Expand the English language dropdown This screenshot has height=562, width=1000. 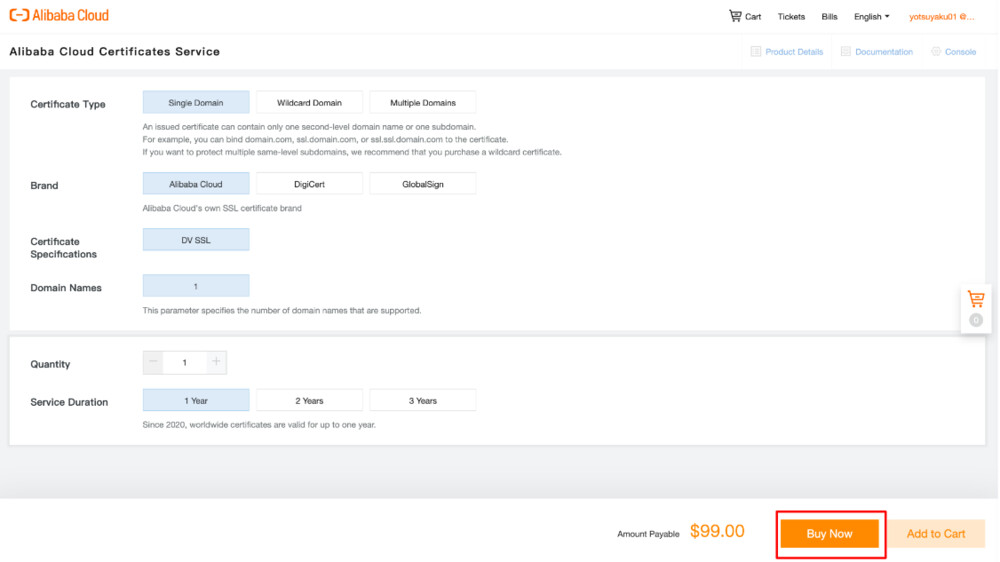coord(871,17)
